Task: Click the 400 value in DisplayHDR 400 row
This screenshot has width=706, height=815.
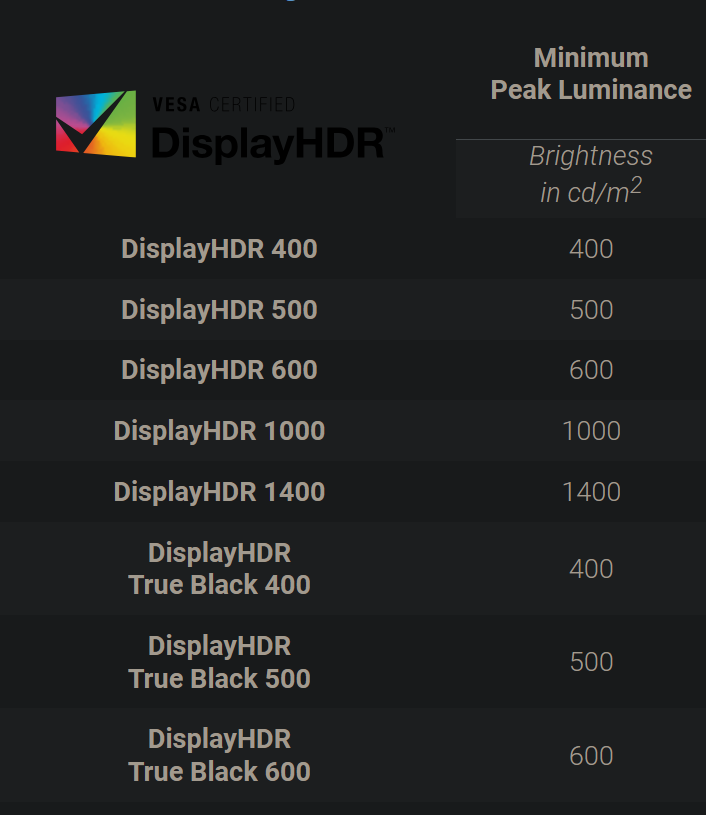Action: point(591,248)
